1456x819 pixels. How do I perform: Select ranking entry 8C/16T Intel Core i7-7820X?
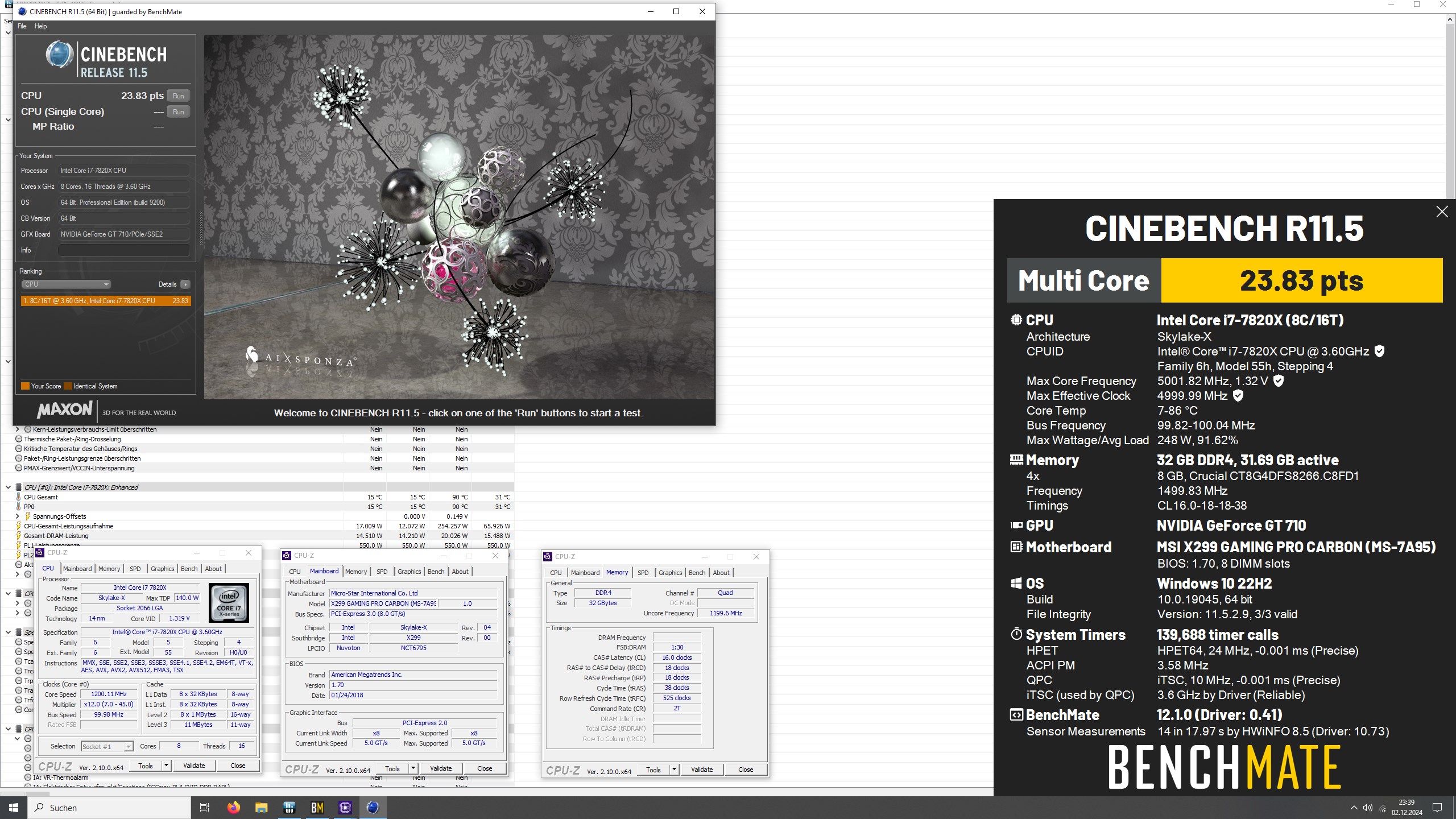pyautogui.click(x=106, y=301)
